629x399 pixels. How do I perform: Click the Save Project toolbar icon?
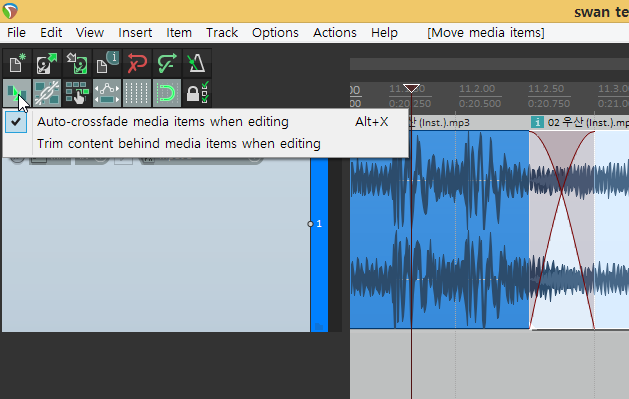pyautogui.click(x=77, y=63)
